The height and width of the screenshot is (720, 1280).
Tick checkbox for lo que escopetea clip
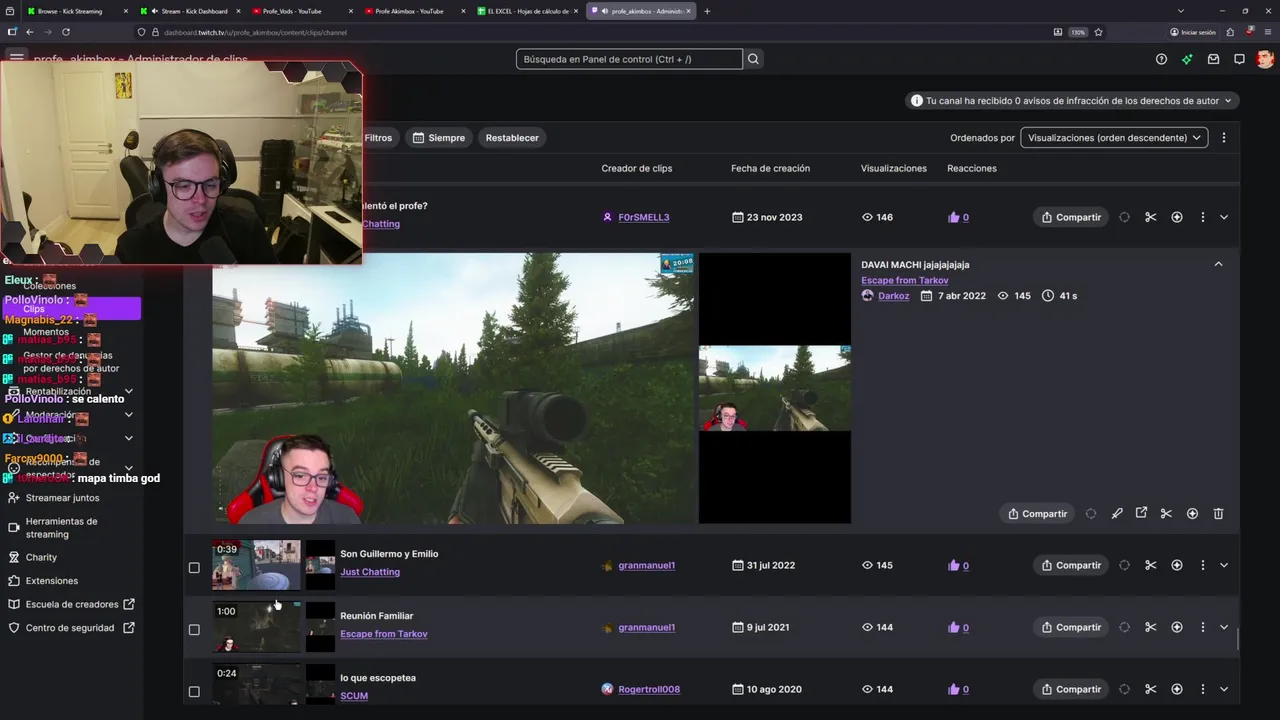[x=194, y=692]
